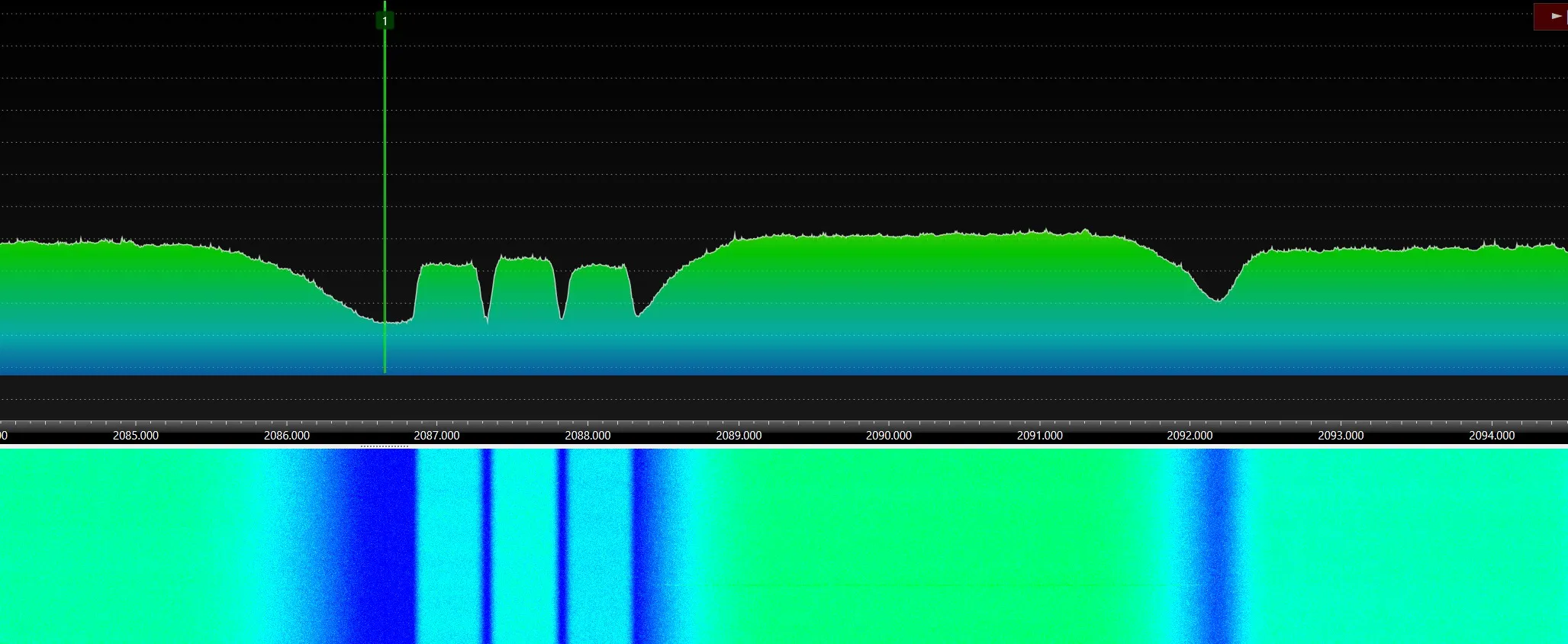Click the 2089.000 frequency label
Screen dimensions: 1568x644
click(739, 436)
